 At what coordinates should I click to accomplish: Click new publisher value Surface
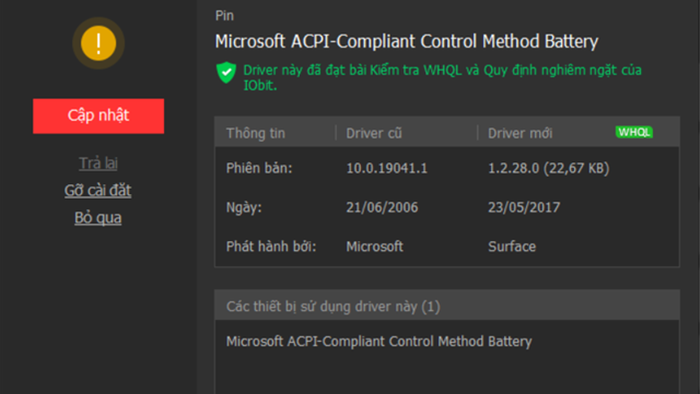point(512,247)
